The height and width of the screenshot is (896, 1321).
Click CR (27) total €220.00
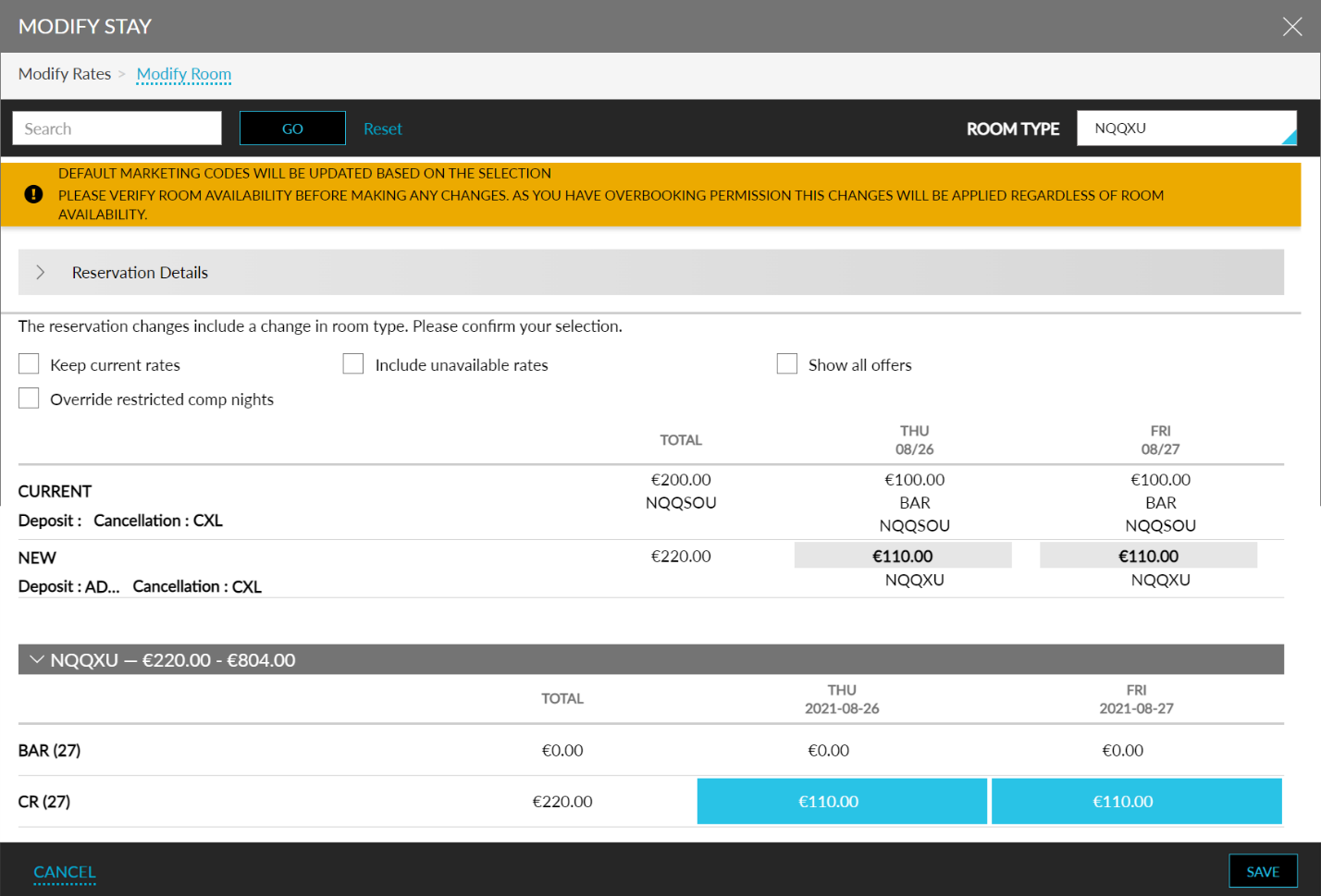coord(562,802)
